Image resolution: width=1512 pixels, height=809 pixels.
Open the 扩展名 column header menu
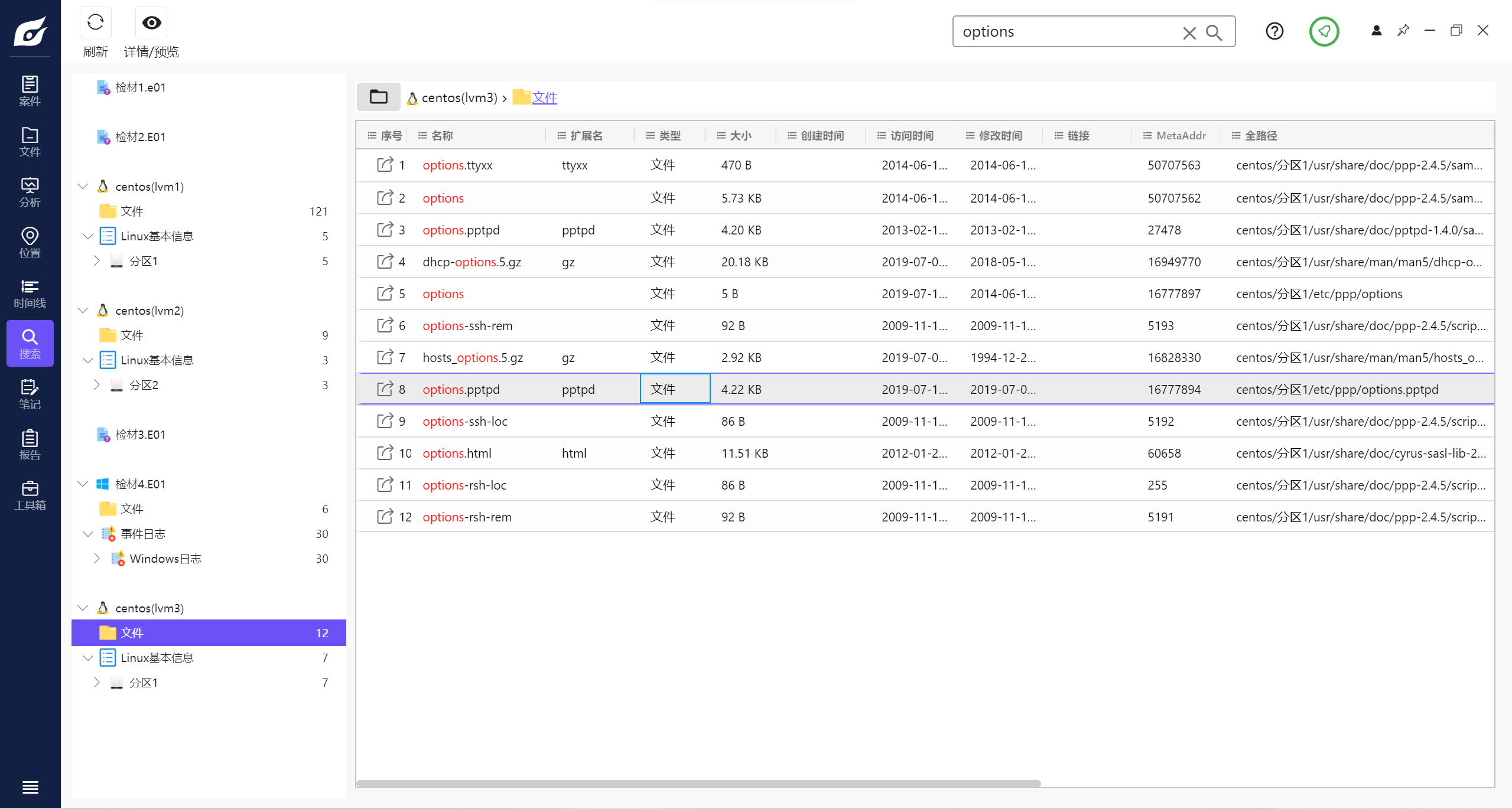pyautogui.click(x=561, y=136)
